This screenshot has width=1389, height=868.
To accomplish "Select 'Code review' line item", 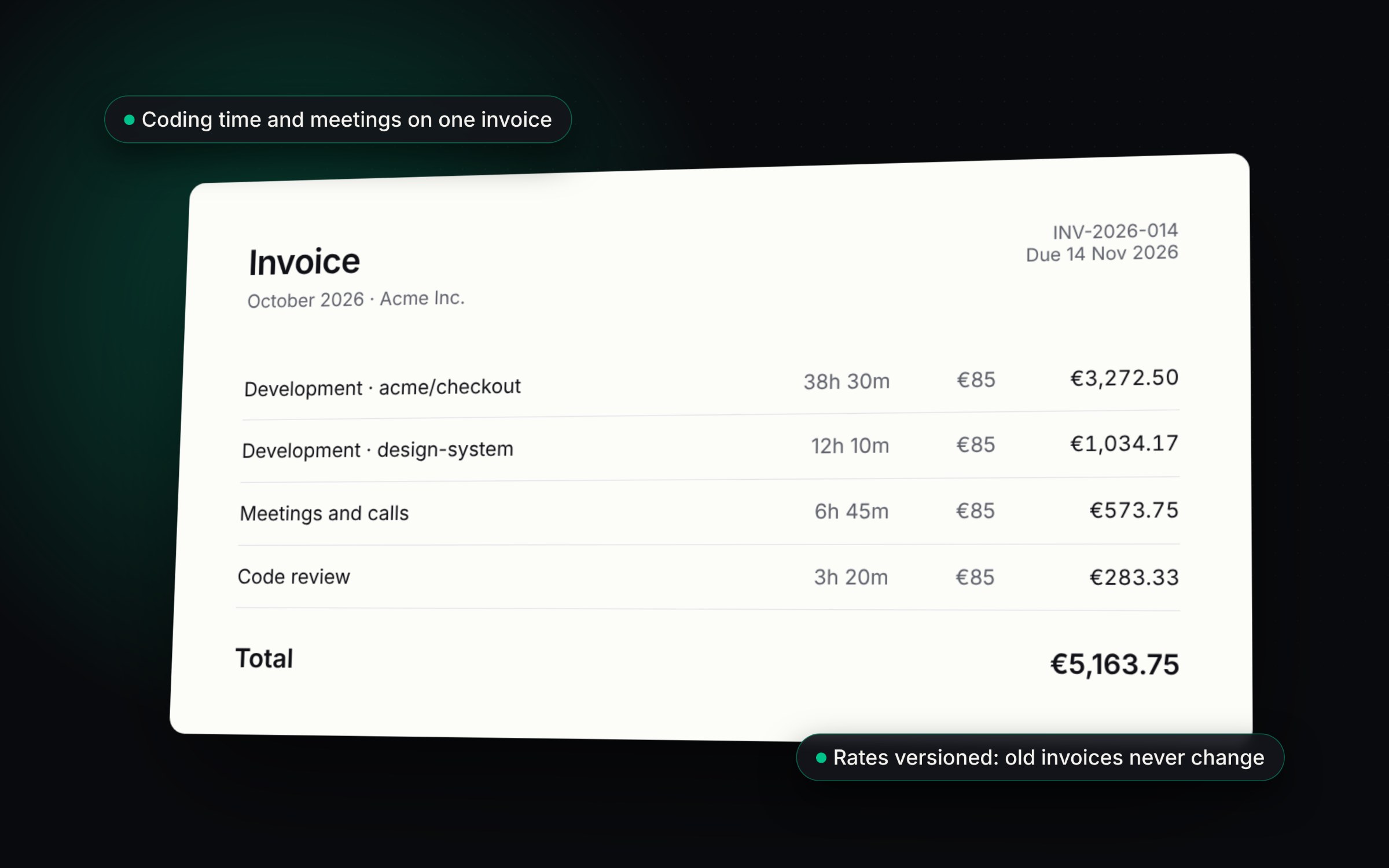I will tap(294, 576).
